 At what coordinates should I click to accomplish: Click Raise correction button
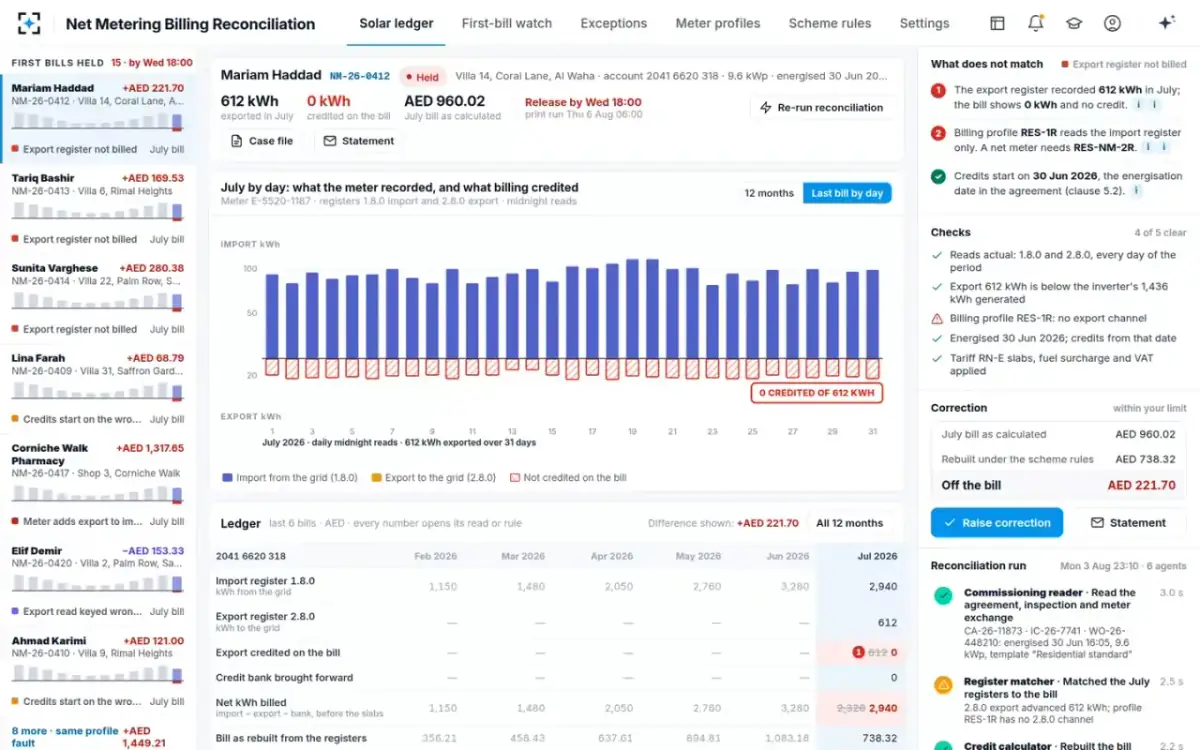(996, 522)
